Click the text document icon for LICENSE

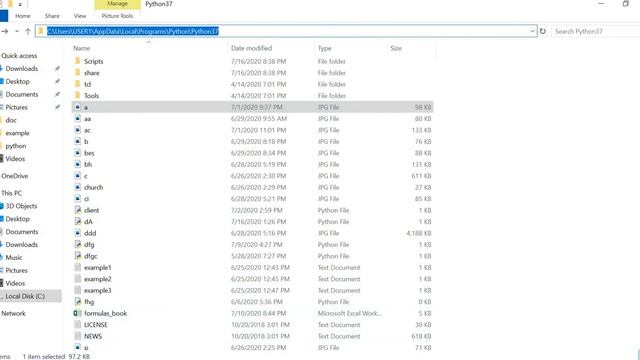(78, 324)
